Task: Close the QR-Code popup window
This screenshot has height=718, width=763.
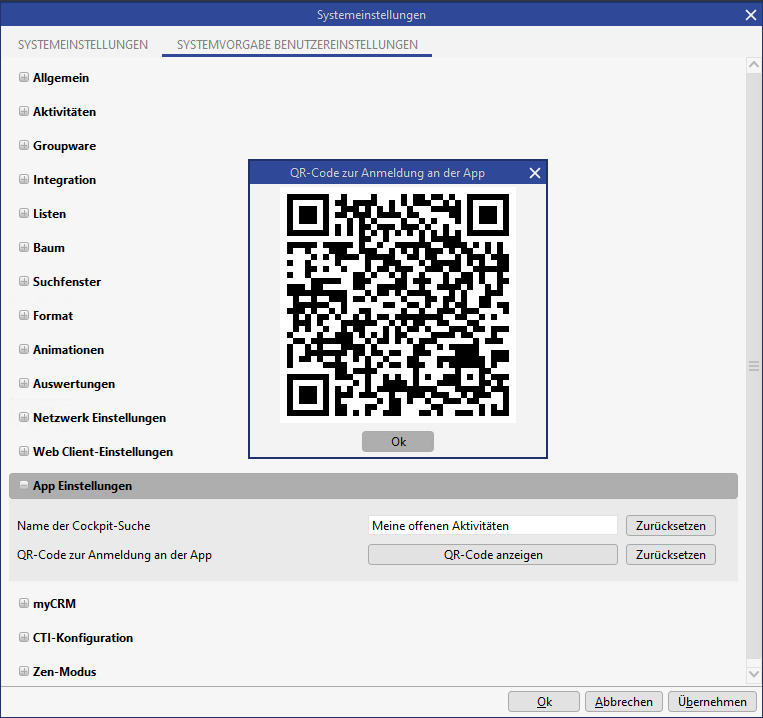Action: click(535, 173)
